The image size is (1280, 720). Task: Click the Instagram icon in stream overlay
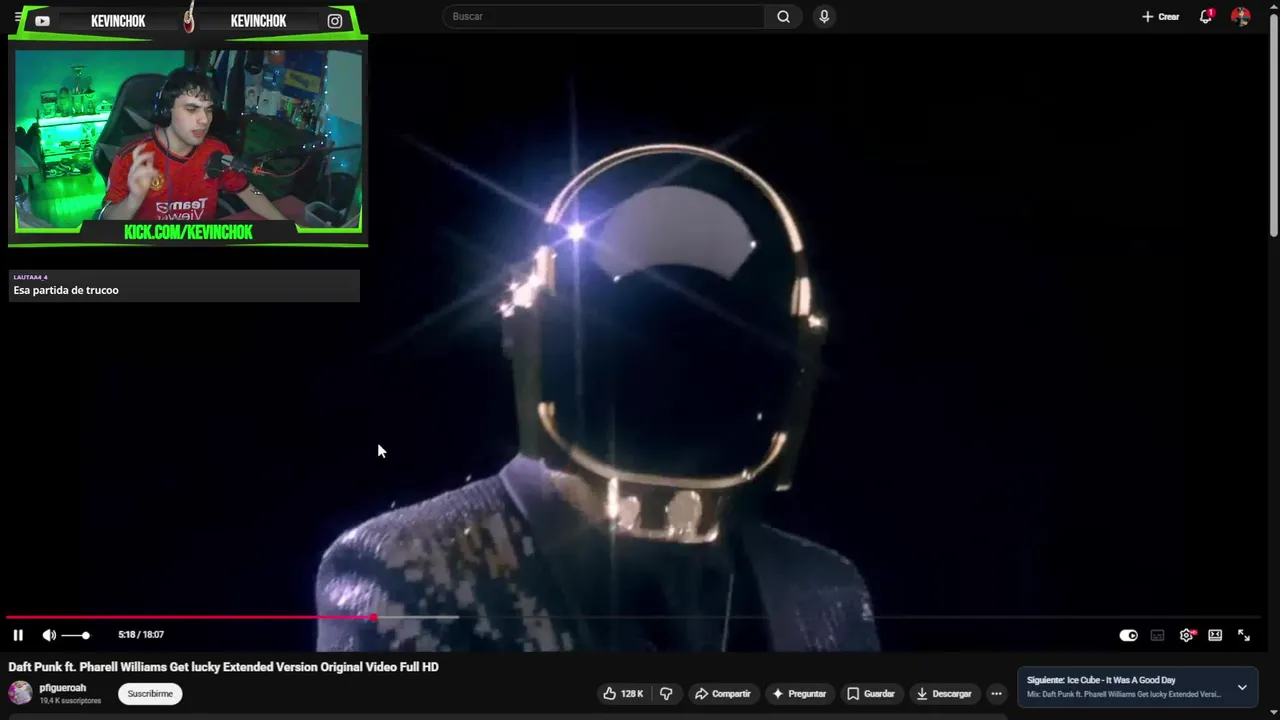click(x=335, y=21)
